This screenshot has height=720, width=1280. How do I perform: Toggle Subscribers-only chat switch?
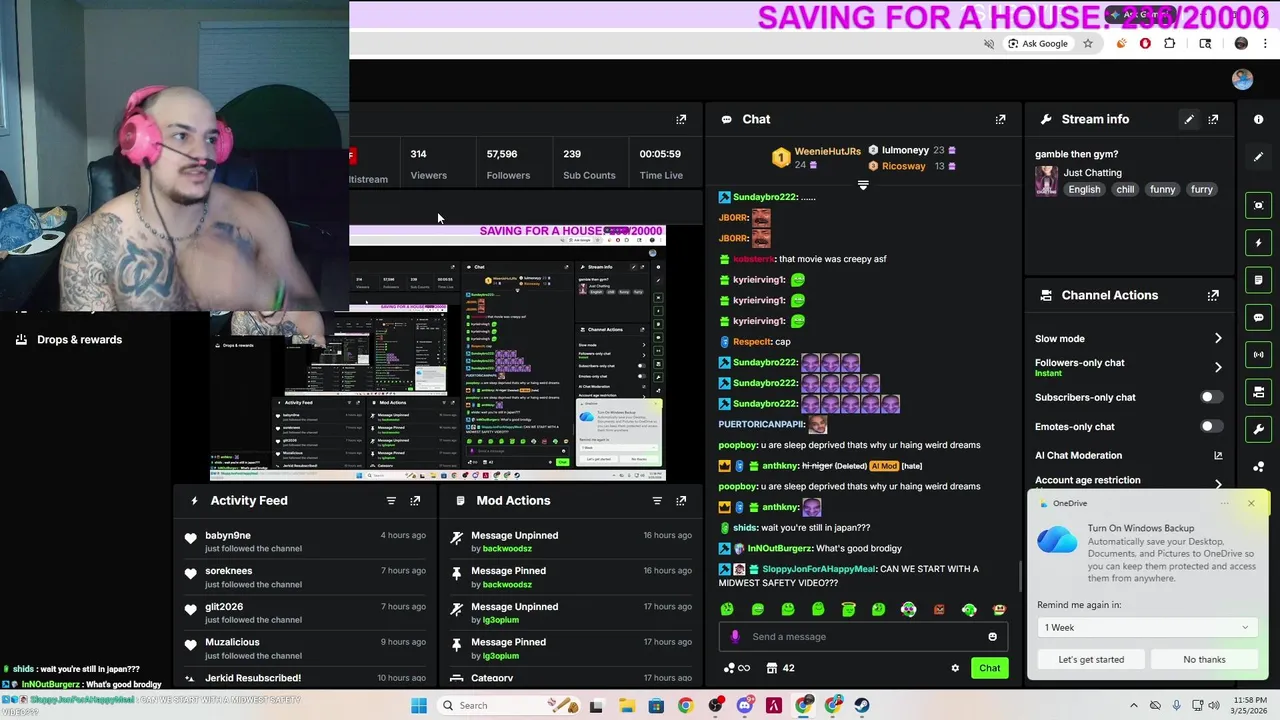[1210, 397]
